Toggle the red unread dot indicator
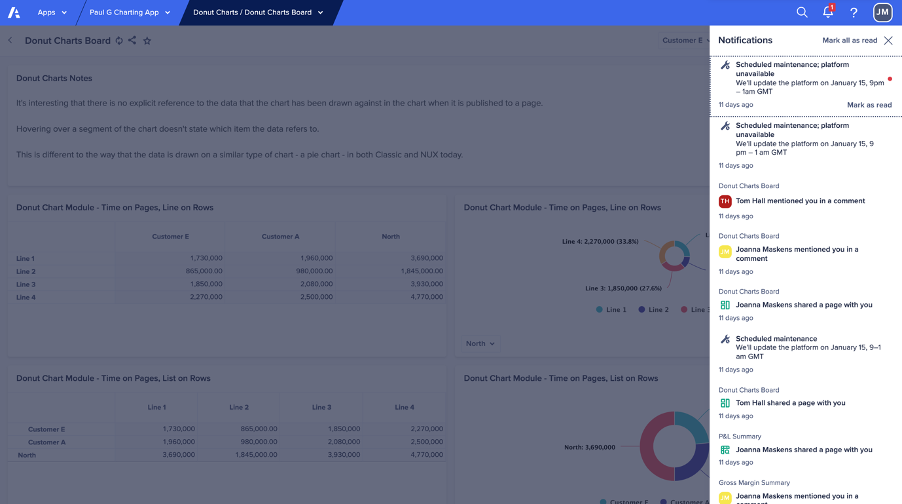Image resolution: width=902 pixels, height=504 pixels. pos(889,78)
